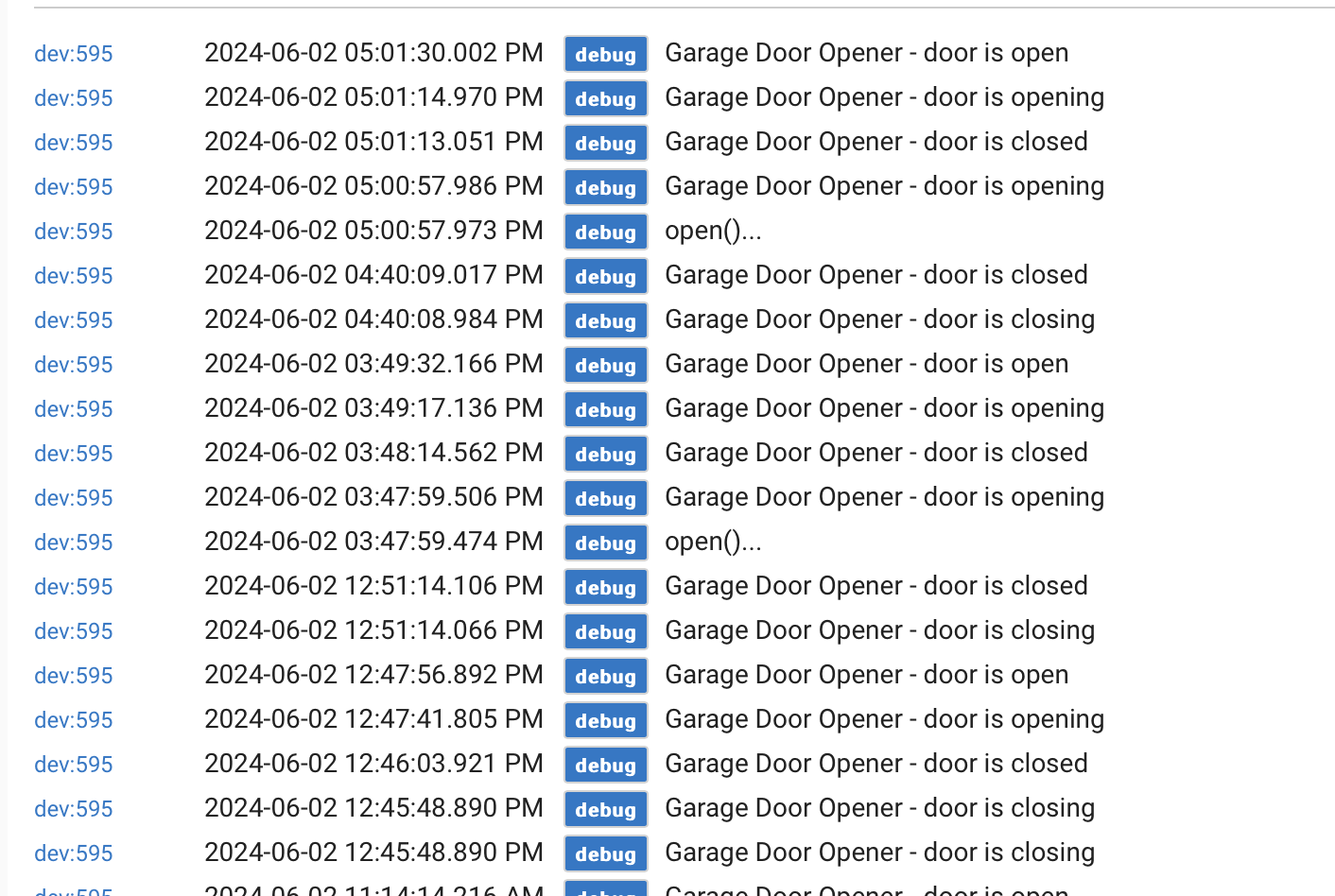Click debug badge at 12:47:56.892 PM
The height and width of the screenshot is (896, 1335).
pos(606,677)
